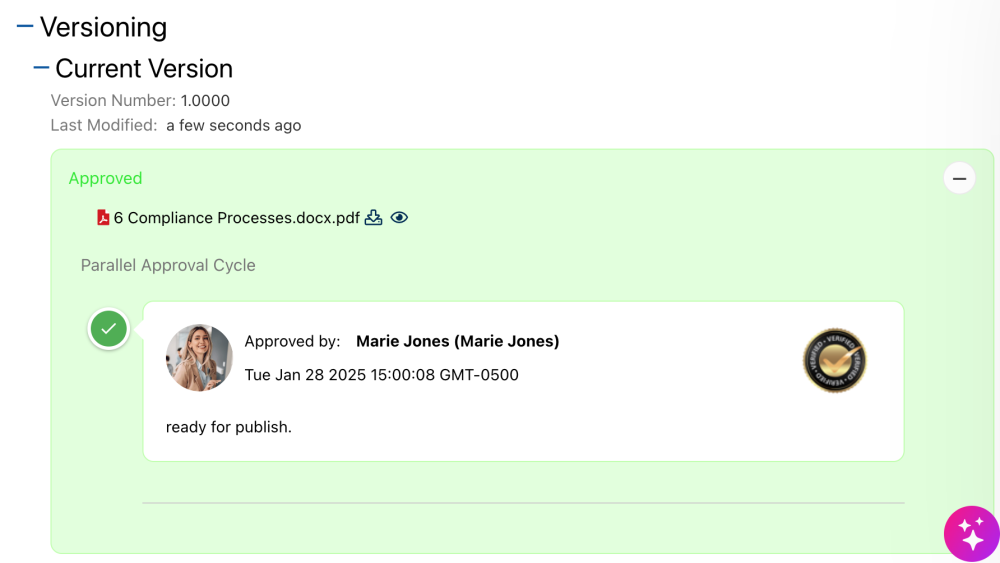The height and width of the screenshot is (563, 1000).
Task: Download the Compliance Processes PDF
Action: coord(374,218)
